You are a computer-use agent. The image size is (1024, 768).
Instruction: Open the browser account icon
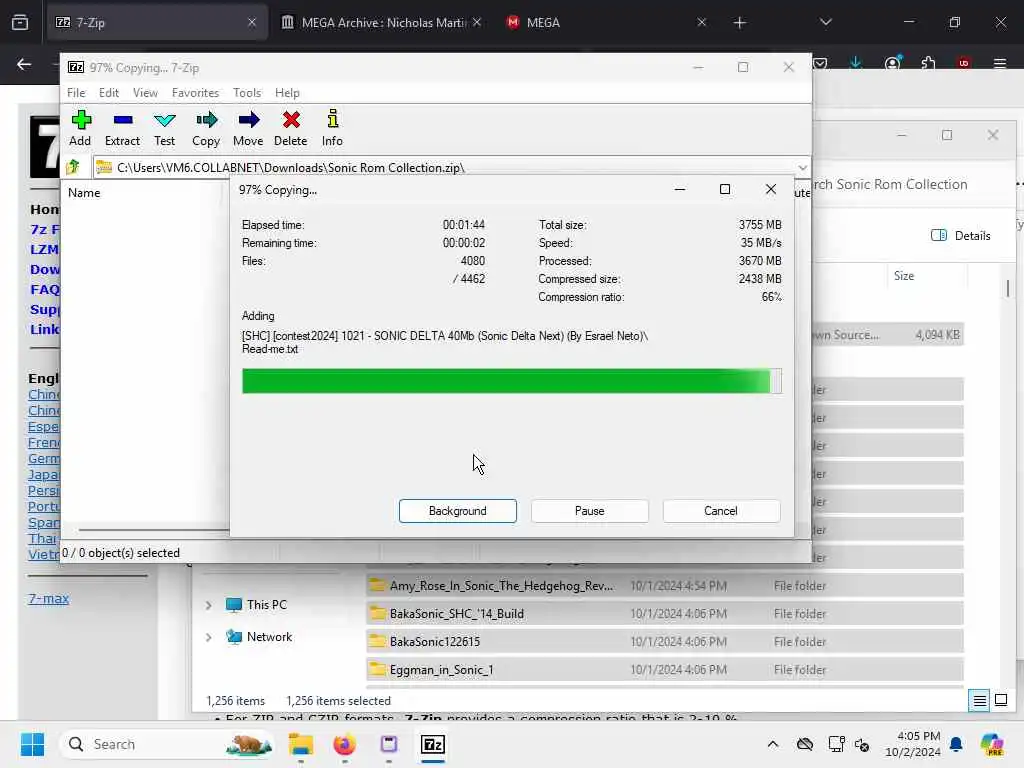click(892, 63)
